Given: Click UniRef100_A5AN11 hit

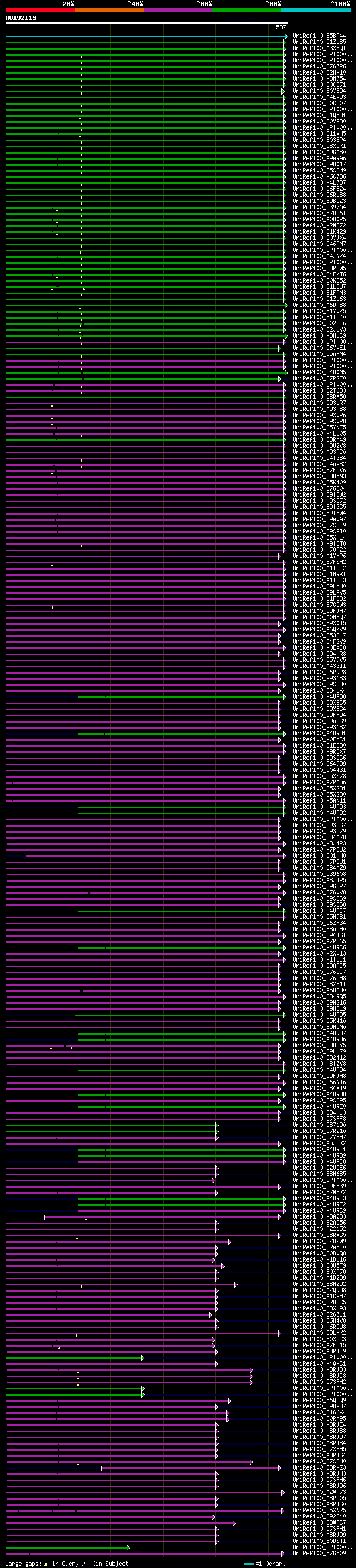Looking at the screenshot, I should [319, 800].
